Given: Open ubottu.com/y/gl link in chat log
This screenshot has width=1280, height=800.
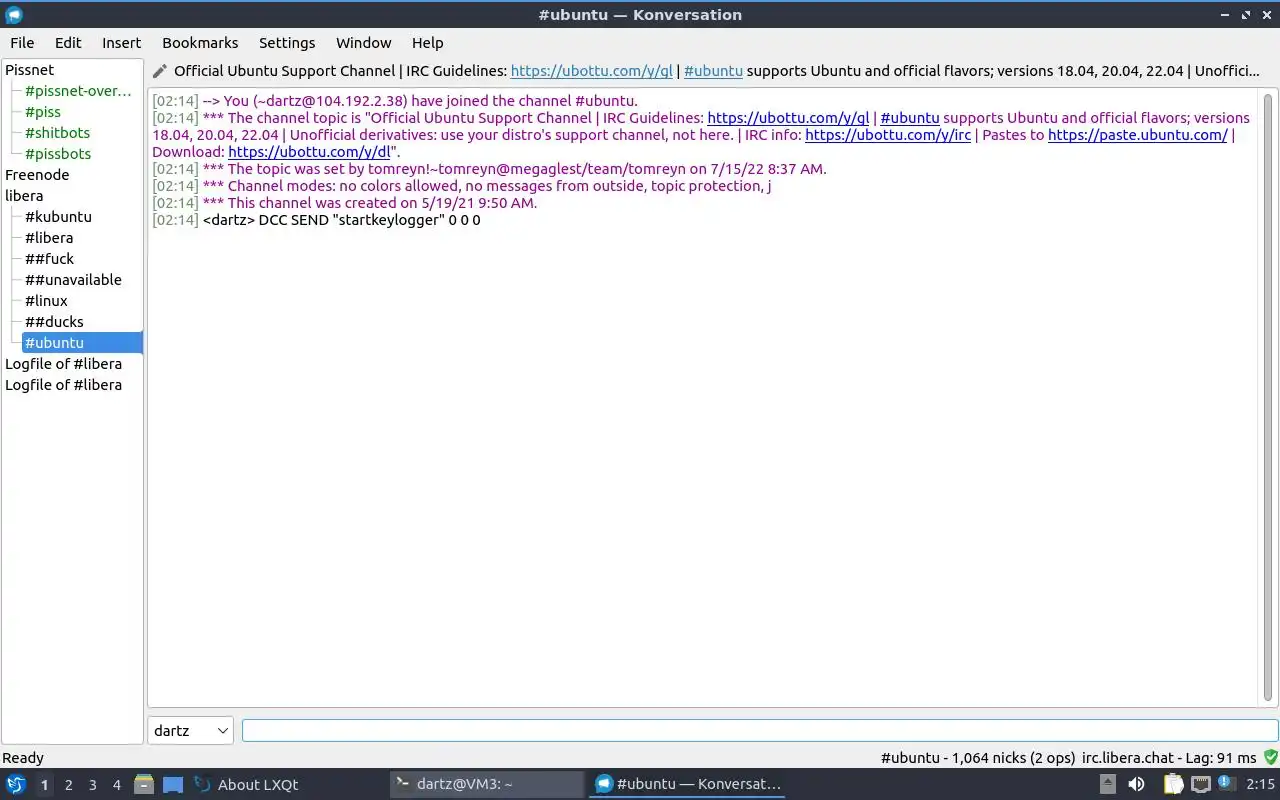Looking at the screenshot, I should [x=788, y=118].
